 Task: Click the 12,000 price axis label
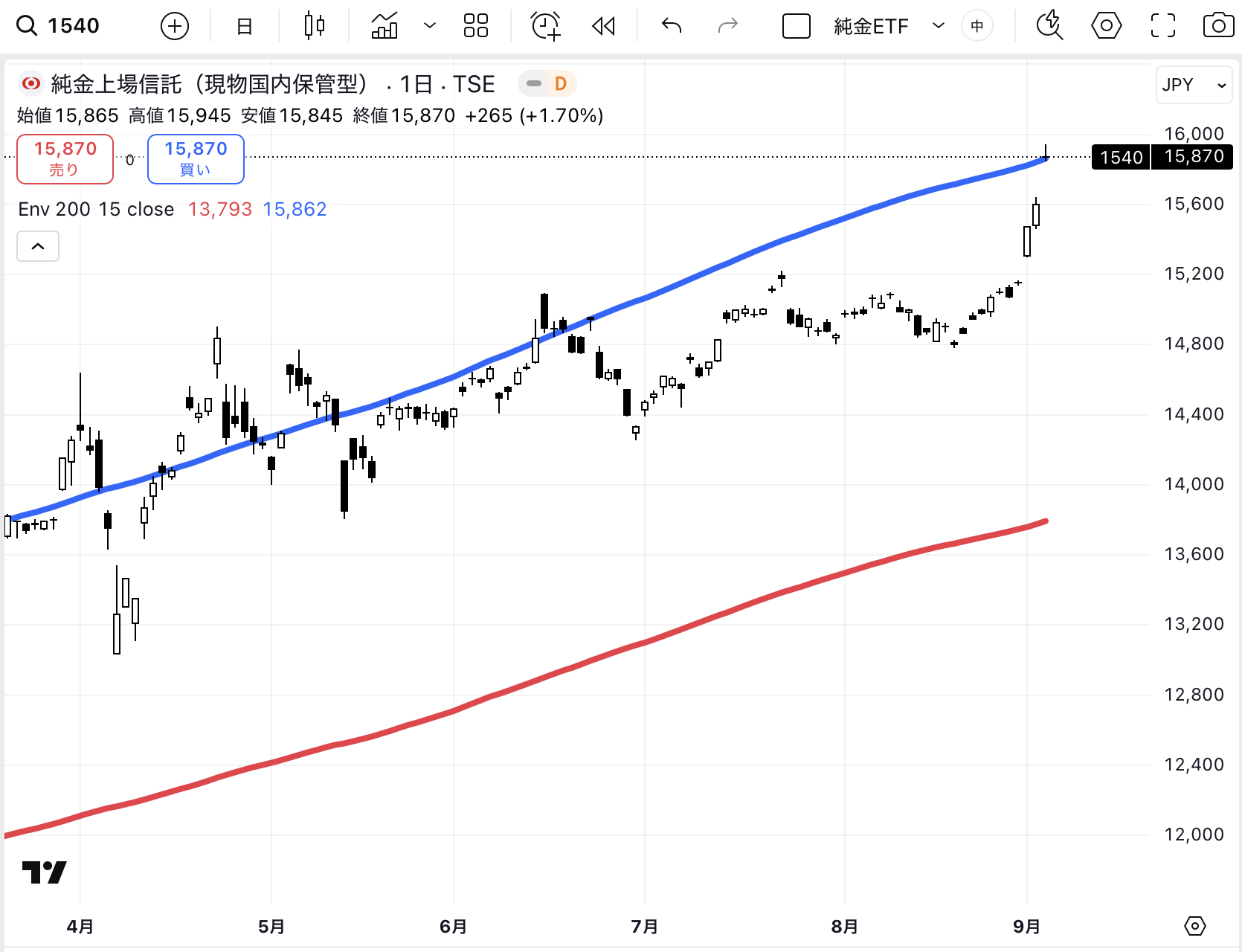click(1194, 834)
